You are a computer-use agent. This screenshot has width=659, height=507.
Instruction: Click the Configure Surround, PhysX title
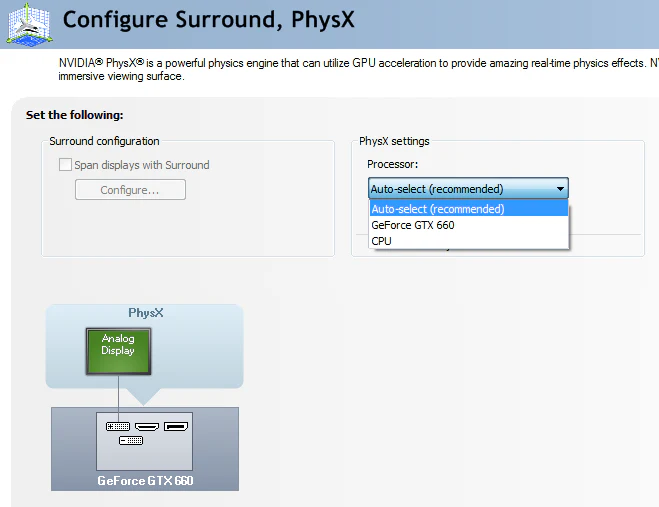[x=208, y=20]
